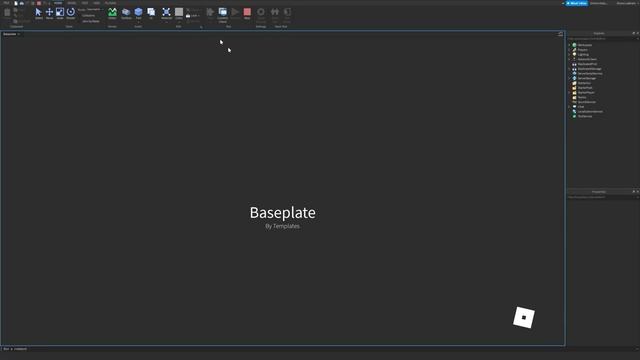The image size is (640, 360).
Task: Click the TestService green icon
Action: [574, 116]
